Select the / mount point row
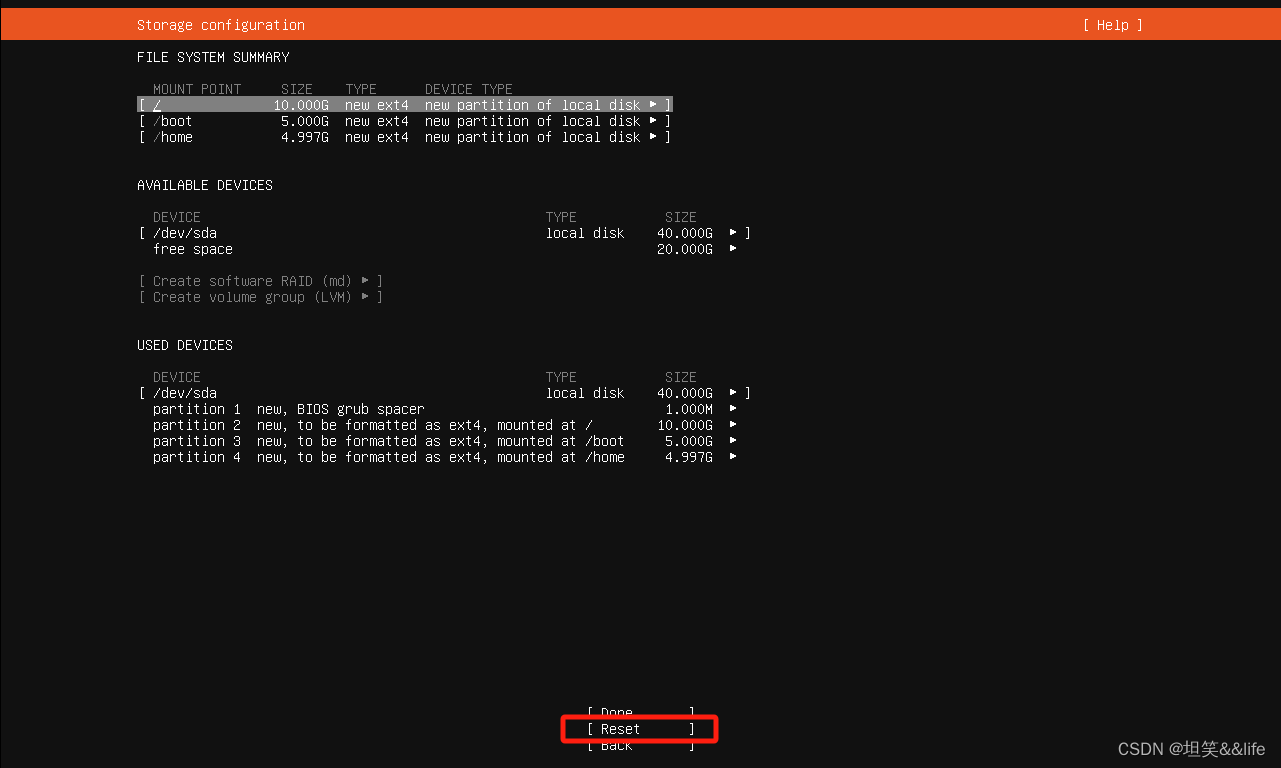Viewport: 1281px width, 768px height. (405, 105)
